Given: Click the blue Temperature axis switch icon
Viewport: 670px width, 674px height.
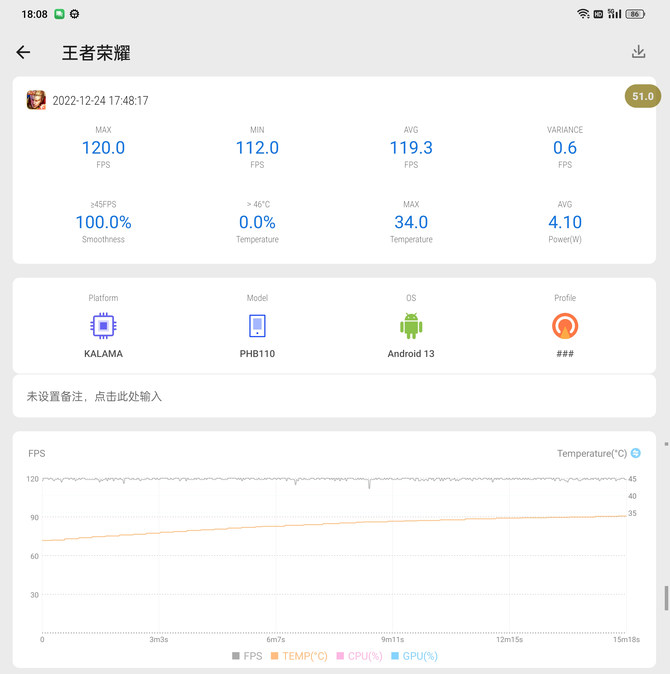Looking at the screenshot, I should pyautogui.click(x=636, y=453).
